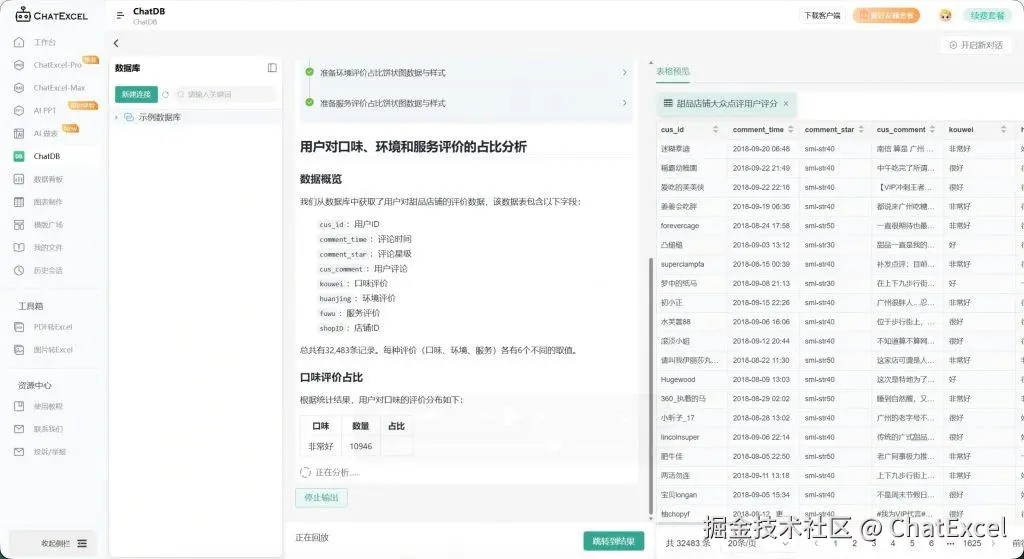Click the orange promo button in top bar
Image resolution: width=1024 pixels, height=559 pixels.
[x=886, y=15]
